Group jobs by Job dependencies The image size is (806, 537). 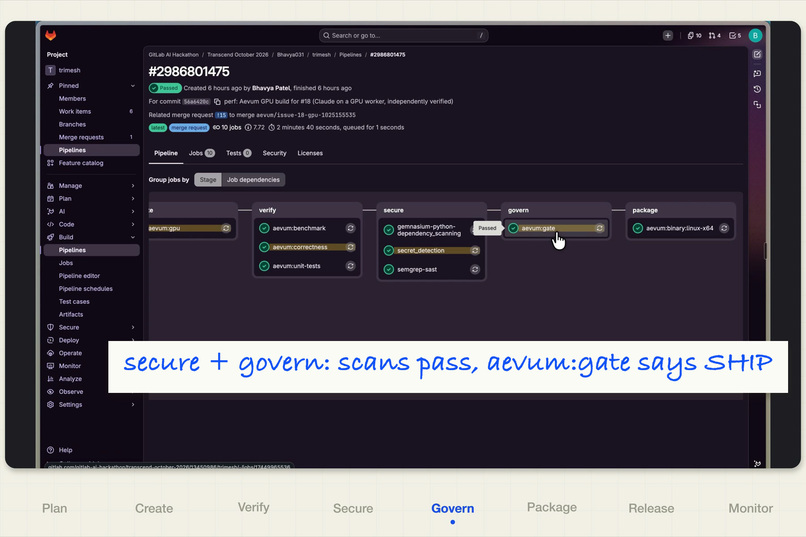point(253,180)
